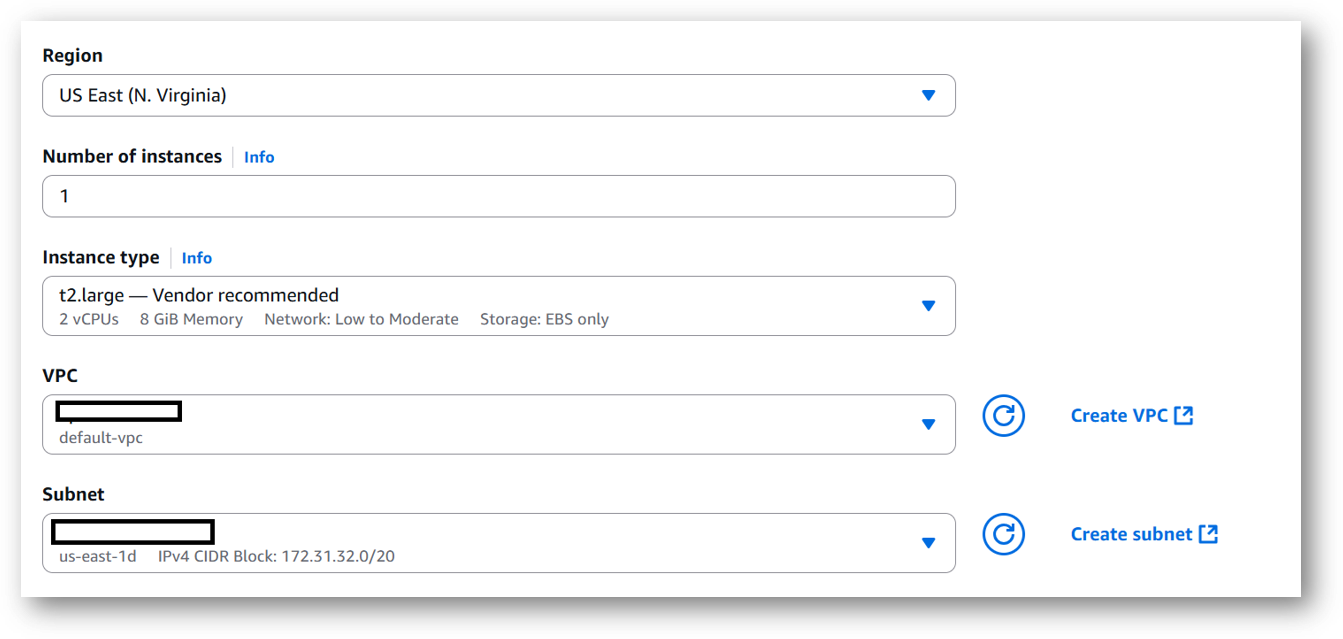Click the Region dropdown chevron arrow
The width and height of the screenshot is (1343, 639).
(x=928, y=95)
